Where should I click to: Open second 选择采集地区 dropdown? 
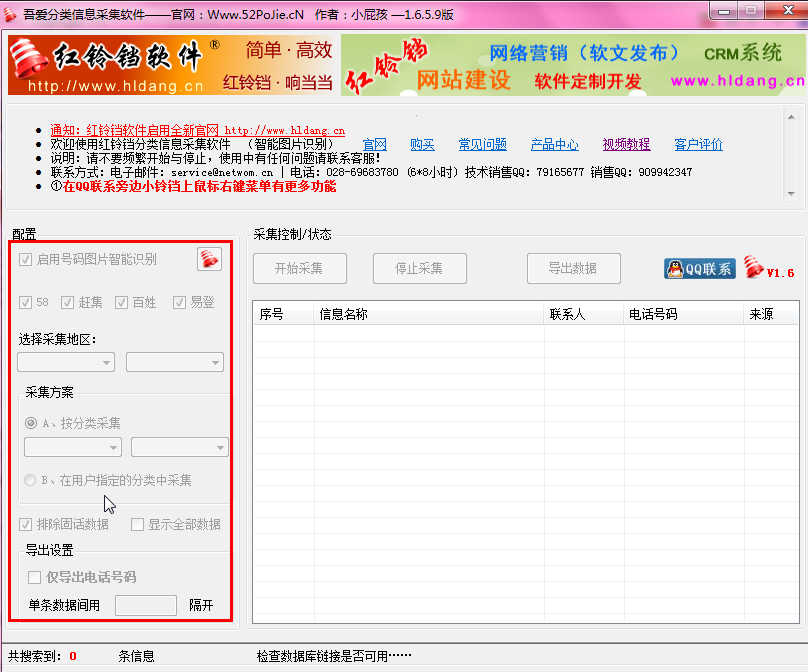(x=175, y=362)
